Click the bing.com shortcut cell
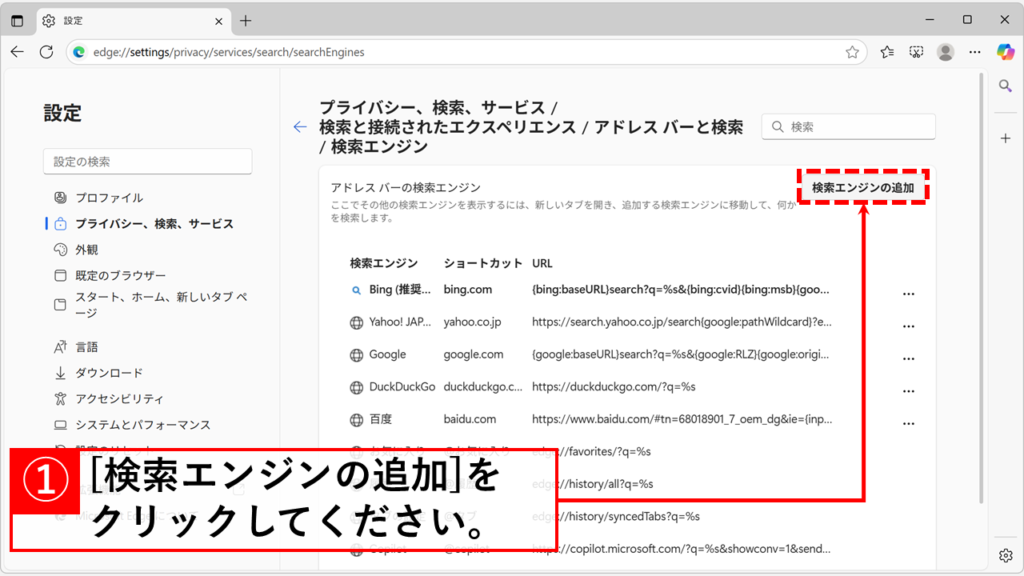 [x=468, y=289]
